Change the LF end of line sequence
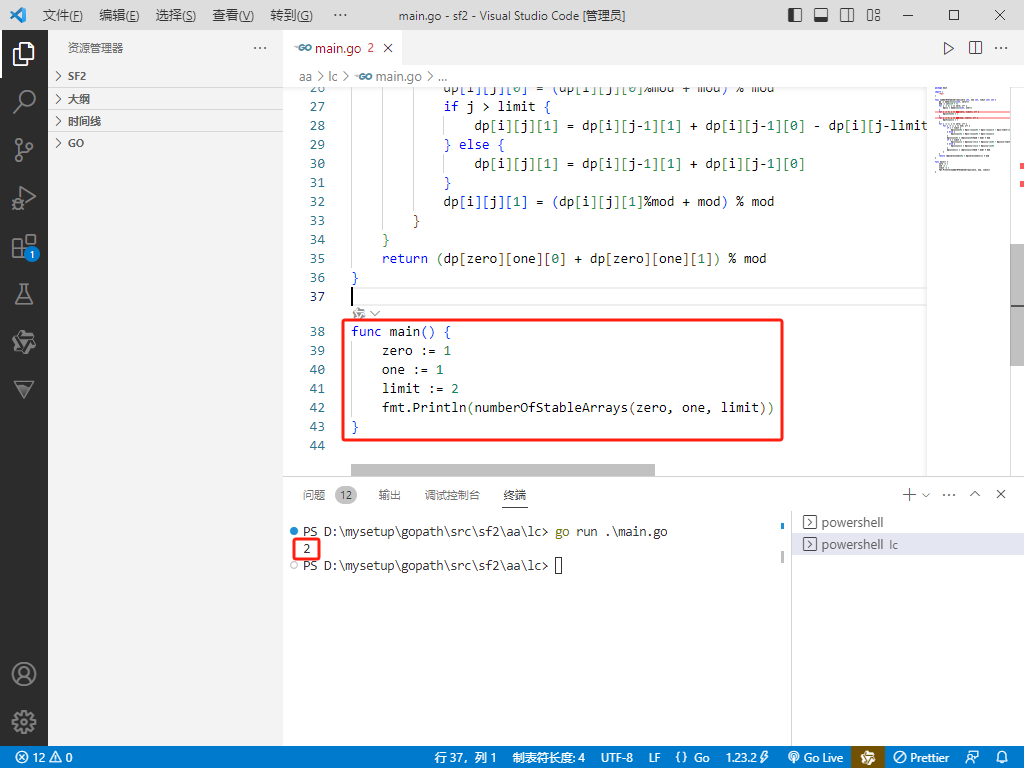 coord(654,758)
